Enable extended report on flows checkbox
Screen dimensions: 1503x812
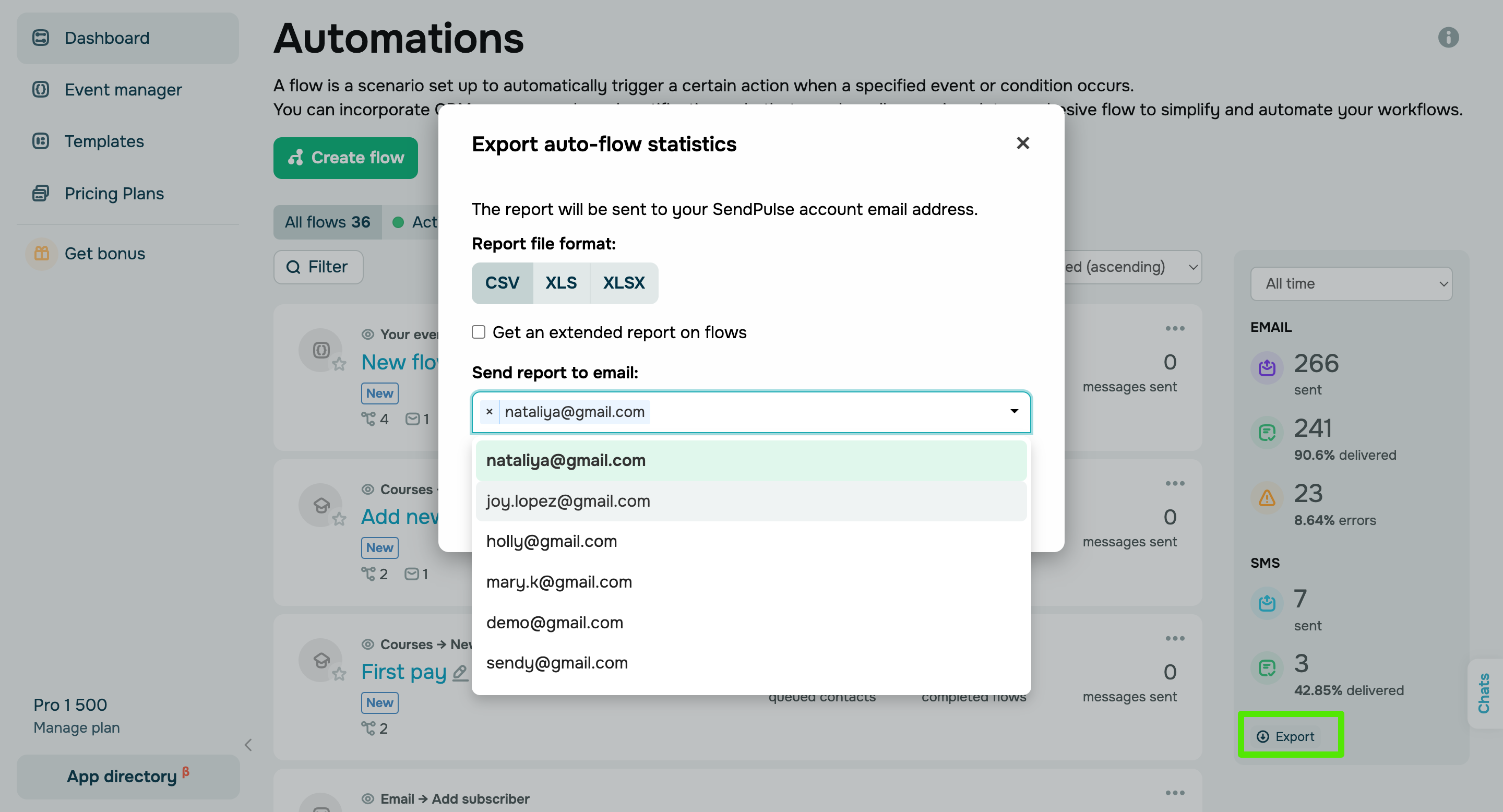479,332
